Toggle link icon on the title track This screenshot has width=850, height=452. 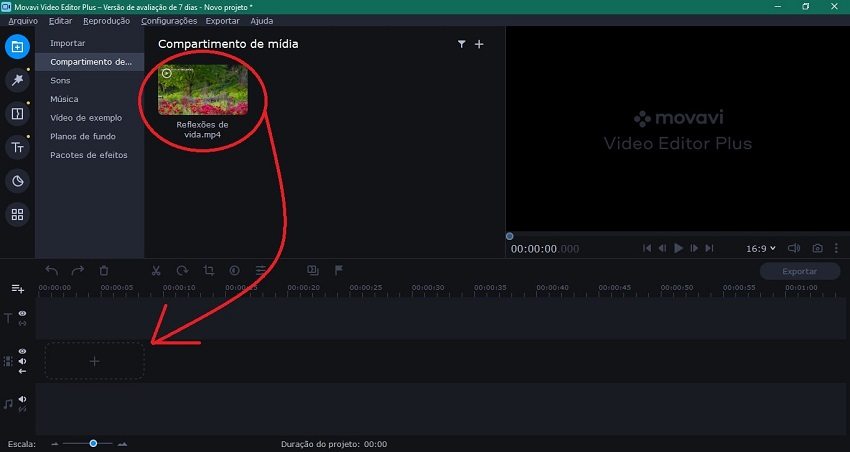[22, 323]
